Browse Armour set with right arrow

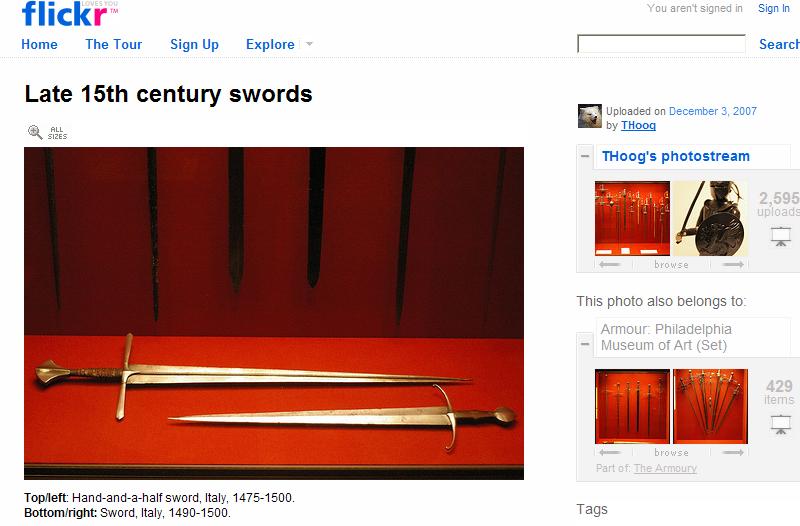tap(733, 453)
